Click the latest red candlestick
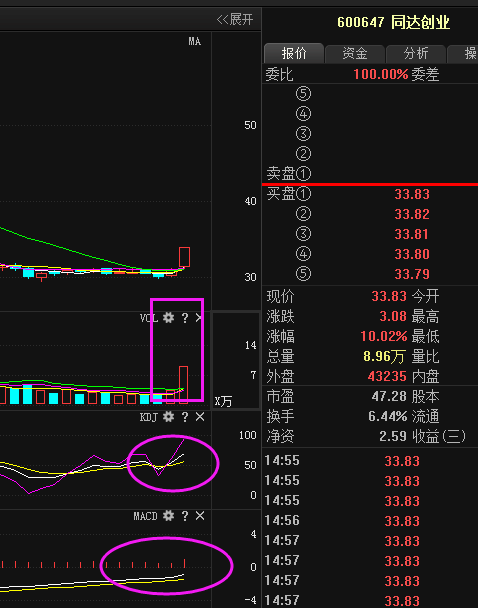This screenshot has width=478, height=608. point(185,257)
